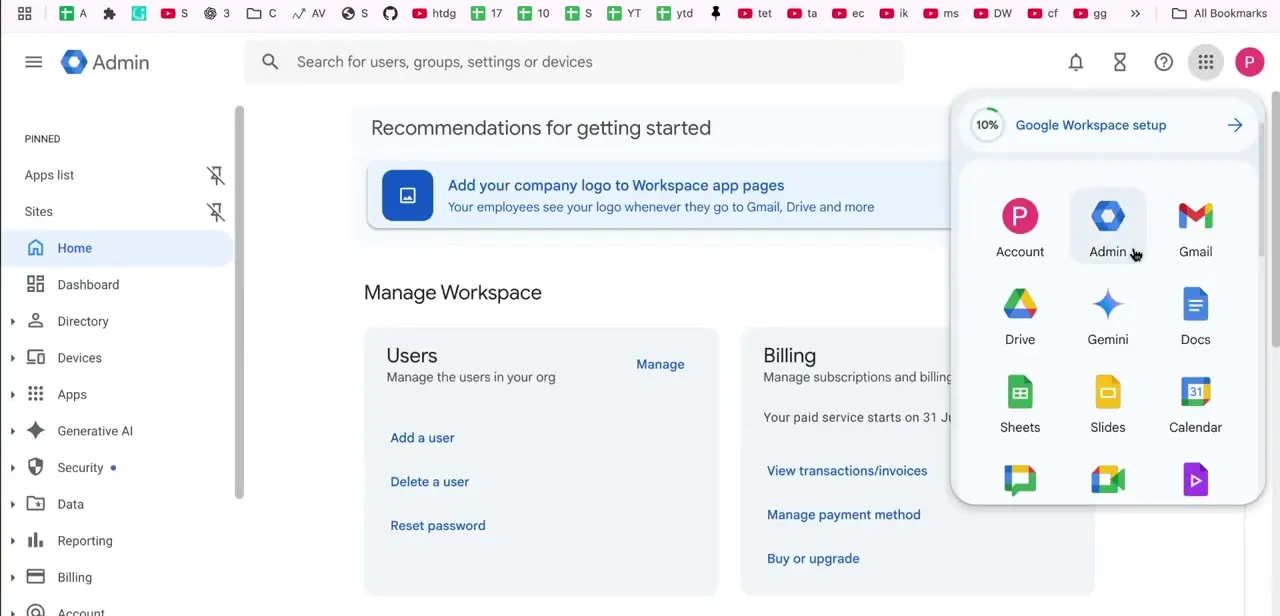Open the DW YouTube bookmark
1280x616 pixels.
pyautogui.click(x=992, y=13)
